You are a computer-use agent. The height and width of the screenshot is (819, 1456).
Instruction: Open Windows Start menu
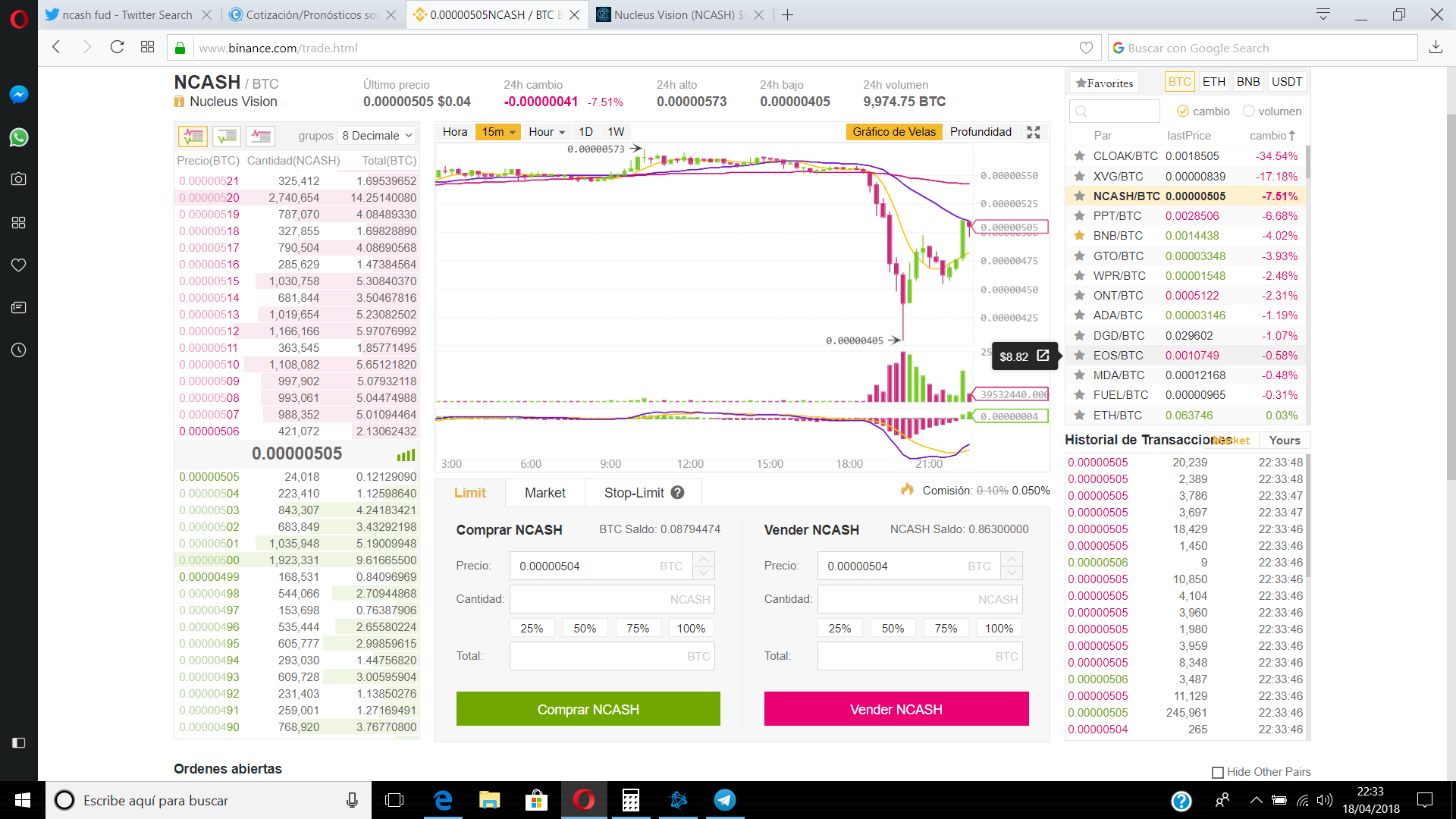[x=23, y=800]
